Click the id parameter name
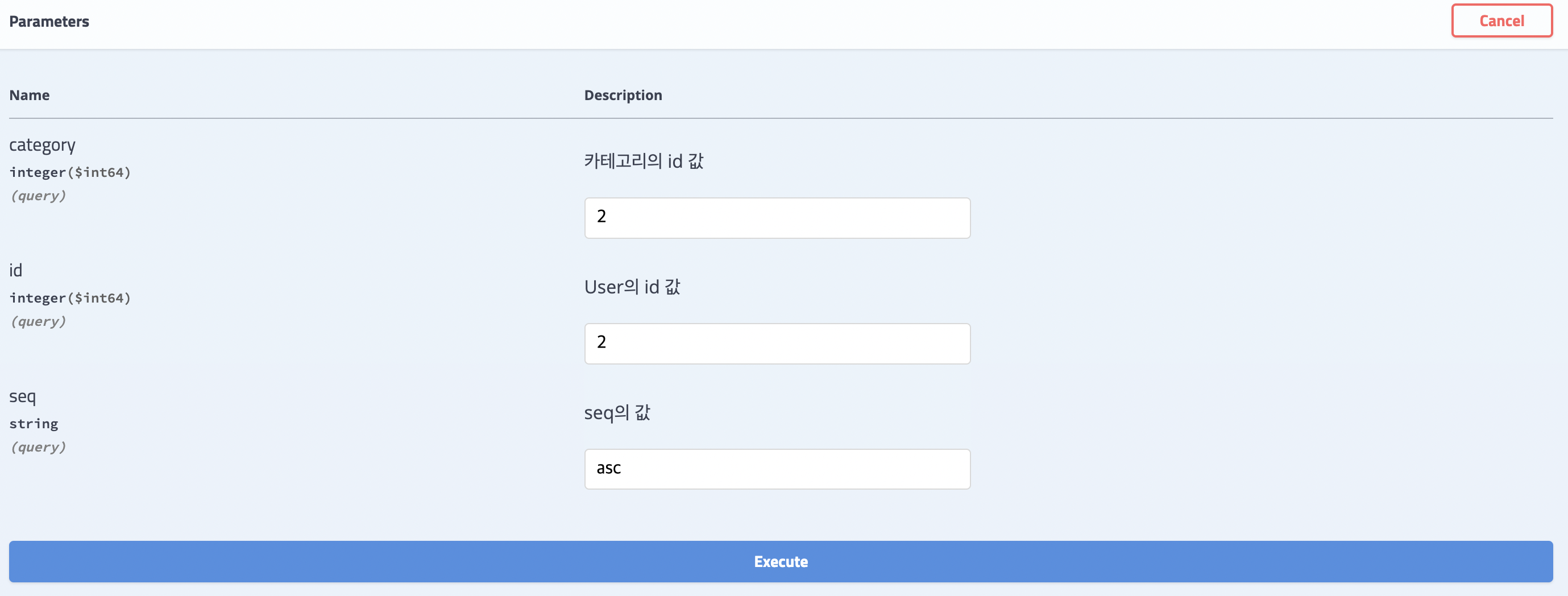1568x596 pixels. (16, 270)
